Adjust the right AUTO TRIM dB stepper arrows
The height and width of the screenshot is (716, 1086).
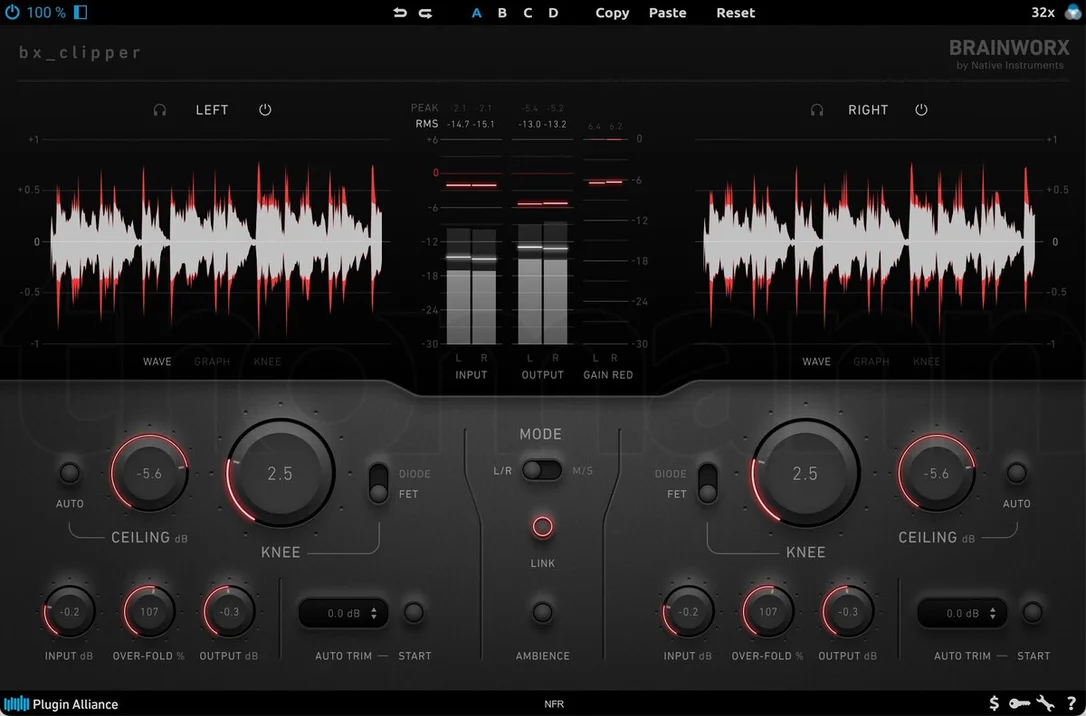pos(993,614)
